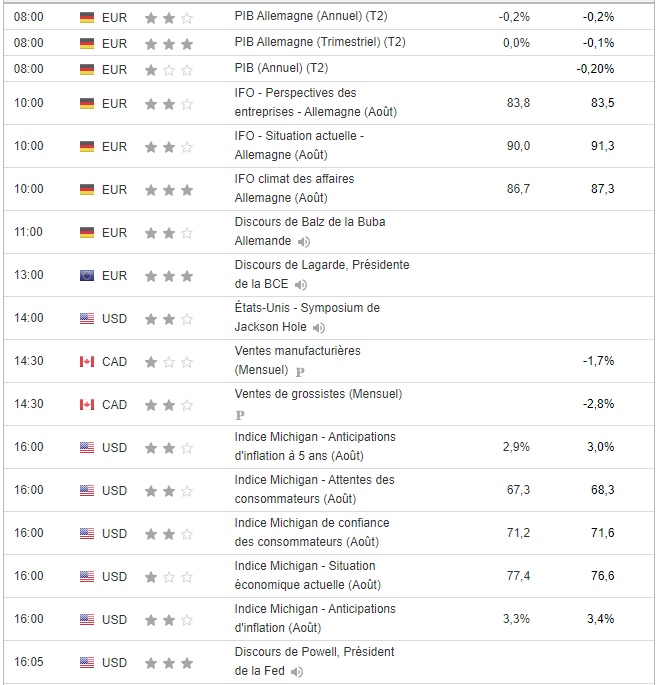This screenshot has height=685, width=656.
Task: Click the PIB (Annuel) (T2) row
Action: pos(281,69)
